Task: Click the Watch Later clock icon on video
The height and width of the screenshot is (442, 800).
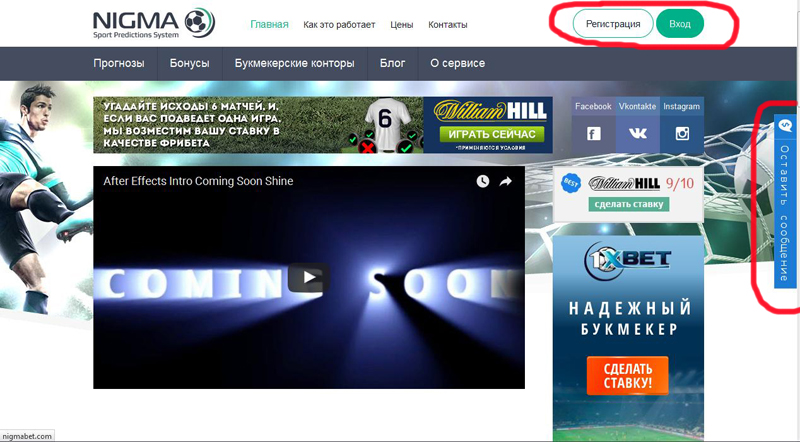Action: point(483,181)
